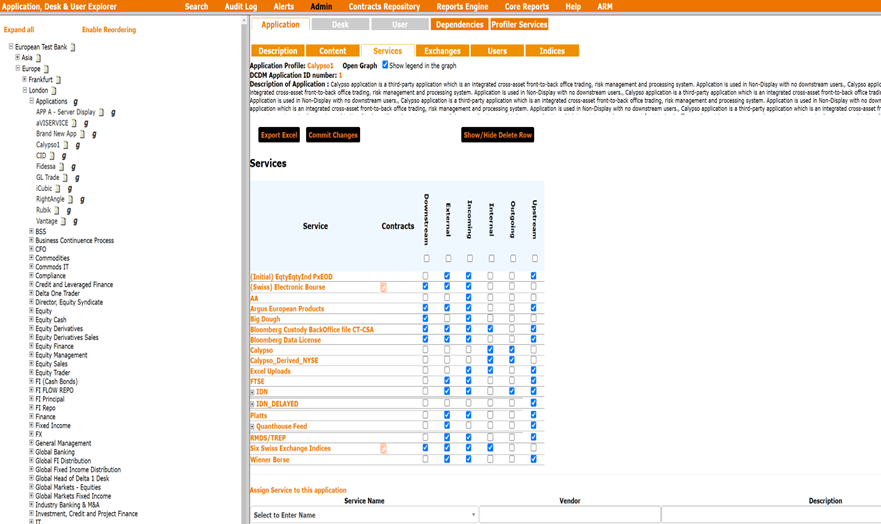Image resolution: width=881 pixels, height=524 pixels.
Task: Expand the Asia tree node
Action: coord(17,58)
